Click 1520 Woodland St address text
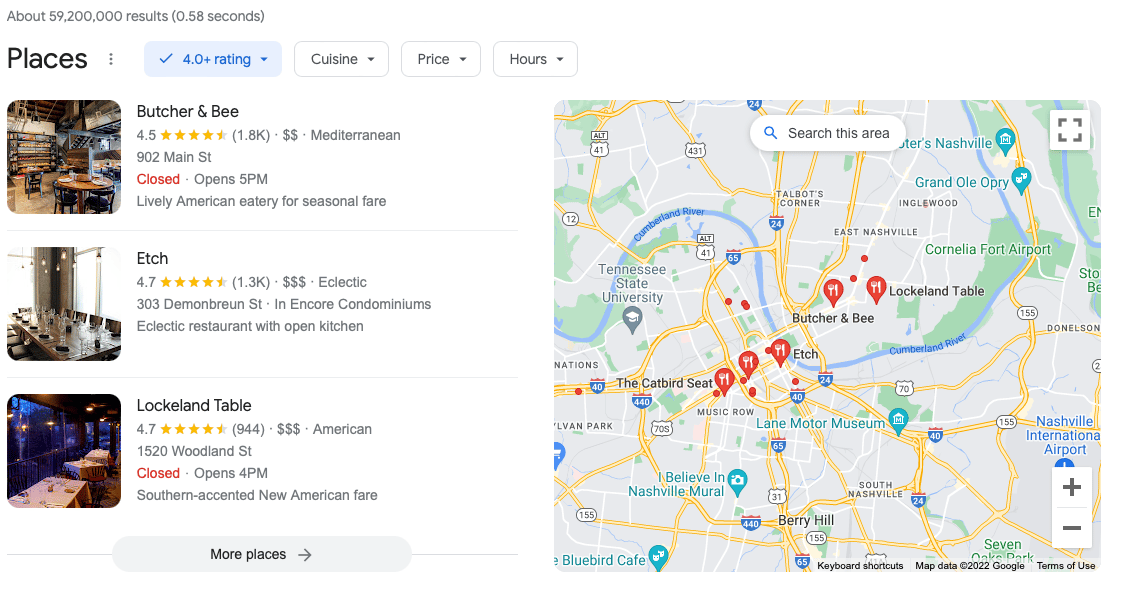This screenshot has width=1125, height=595. (194, 451)
